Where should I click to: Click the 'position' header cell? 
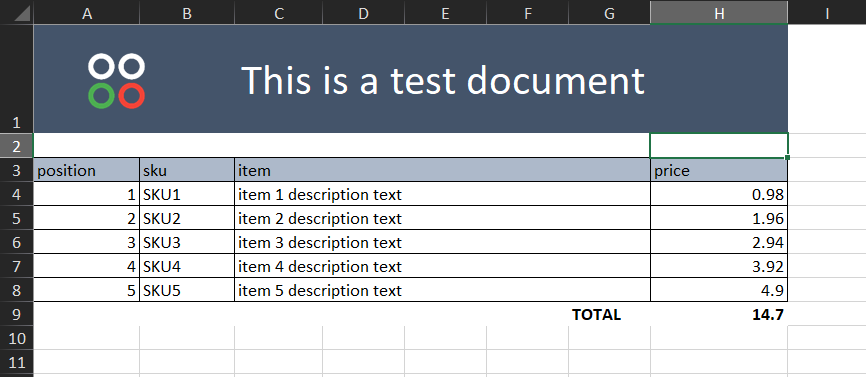tap(86, 170)
